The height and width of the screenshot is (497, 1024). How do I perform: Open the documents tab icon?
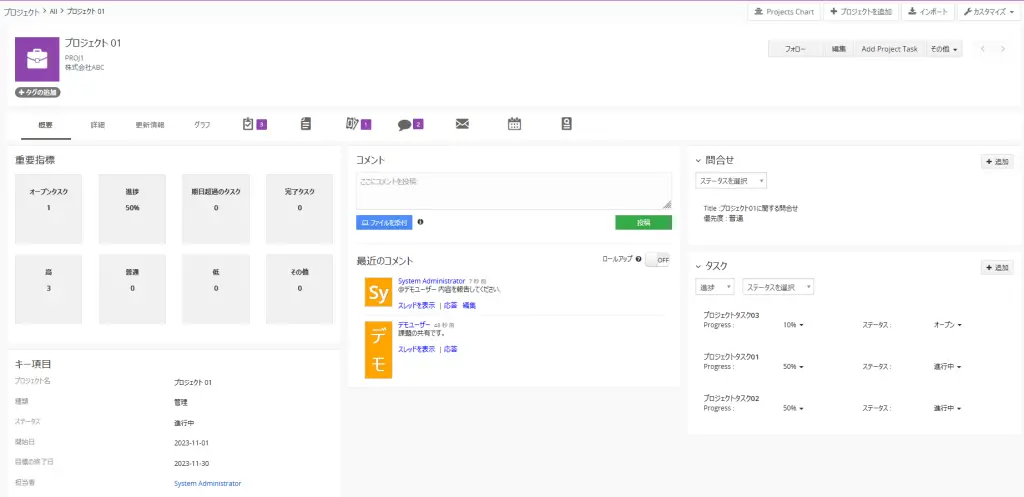click(305, 124)
